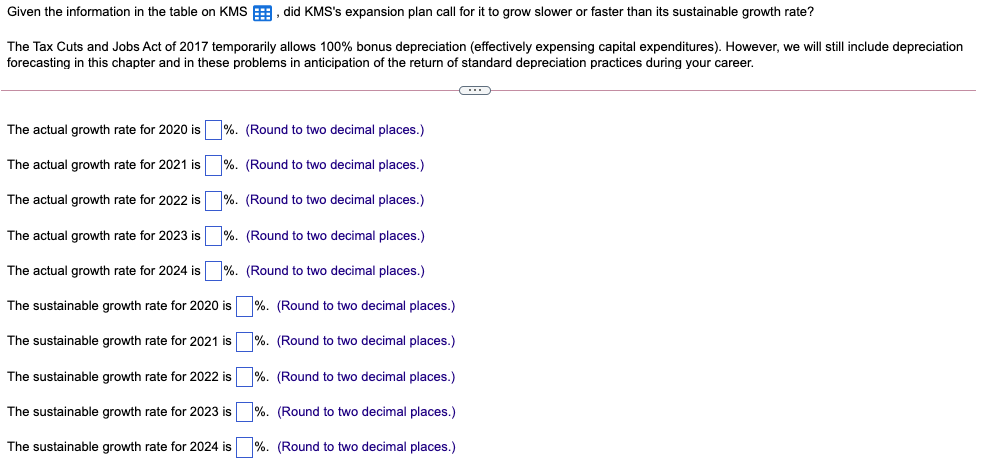This screenshot has width=982, height=465.
Task: Select the actual growth rate 2024 input box
Action: point(213,271)
